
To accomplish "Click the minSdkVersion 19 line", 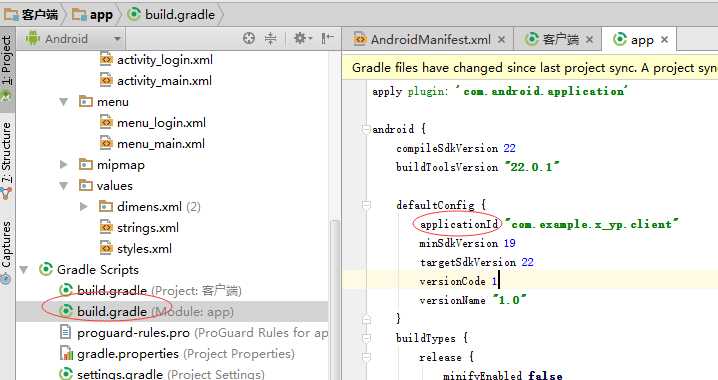I will (x=468, y=243).
